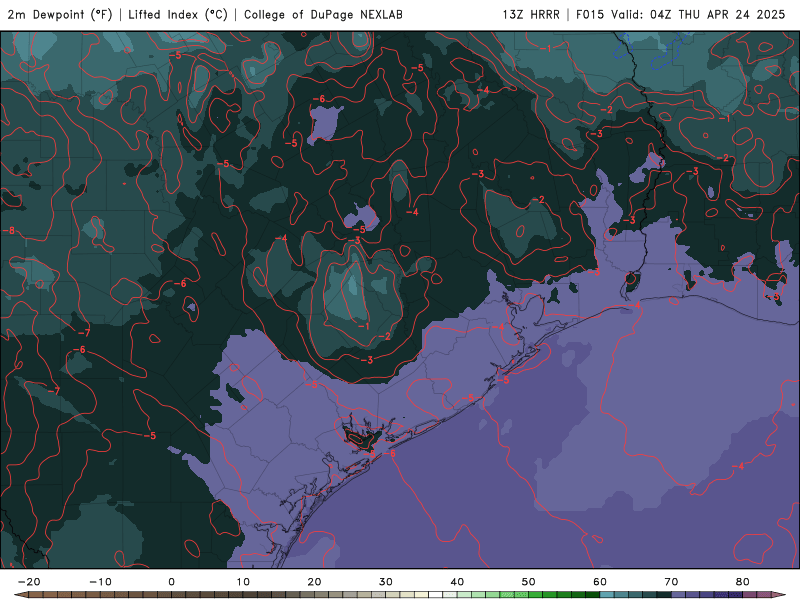Image resolution: width=800 pixels, height=600 pixels.
Task: Click the 40 label on the color scale
Action: click(x=457, y=582)
